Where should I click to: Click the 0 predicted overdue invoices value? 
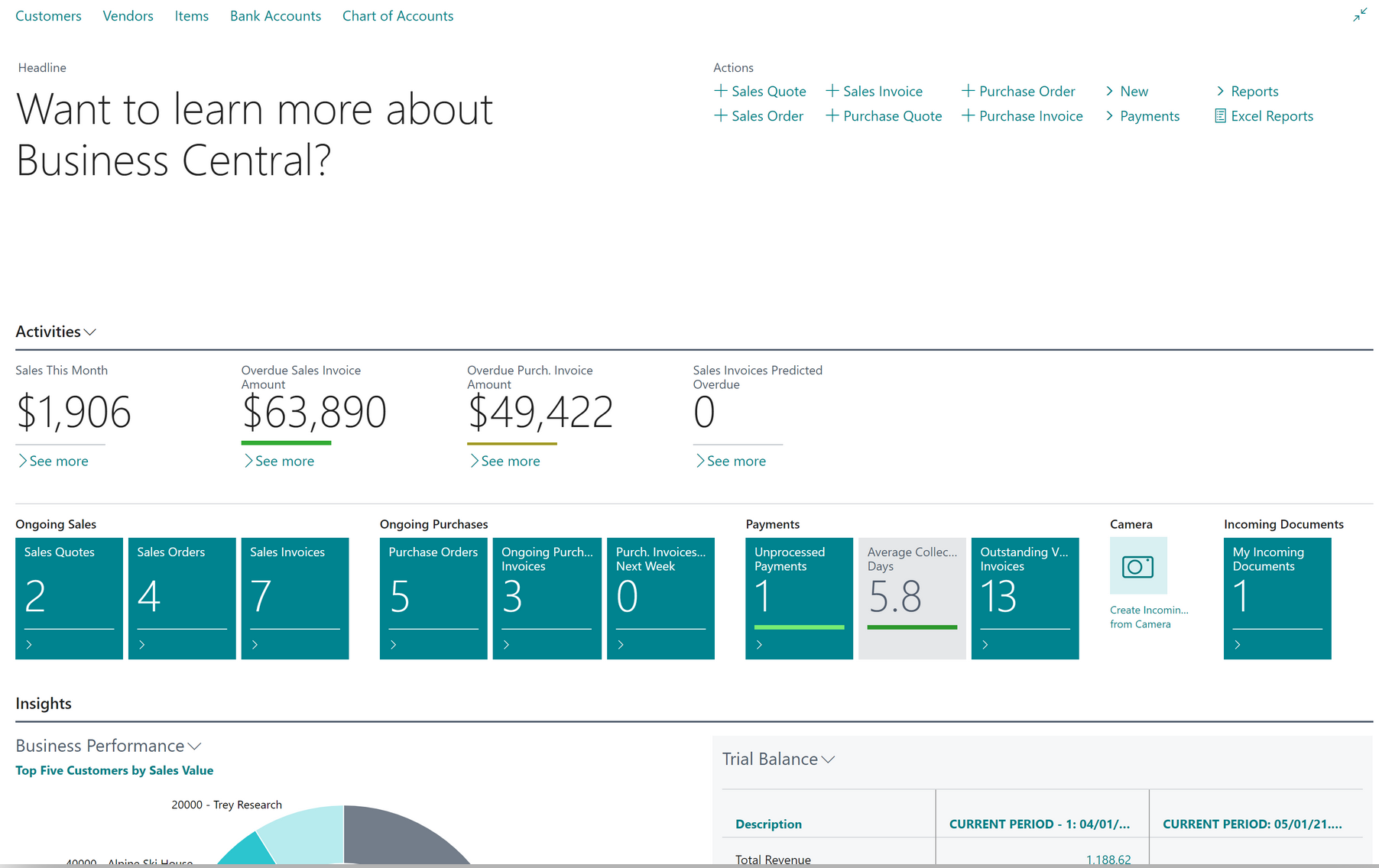tap(704, 413)
